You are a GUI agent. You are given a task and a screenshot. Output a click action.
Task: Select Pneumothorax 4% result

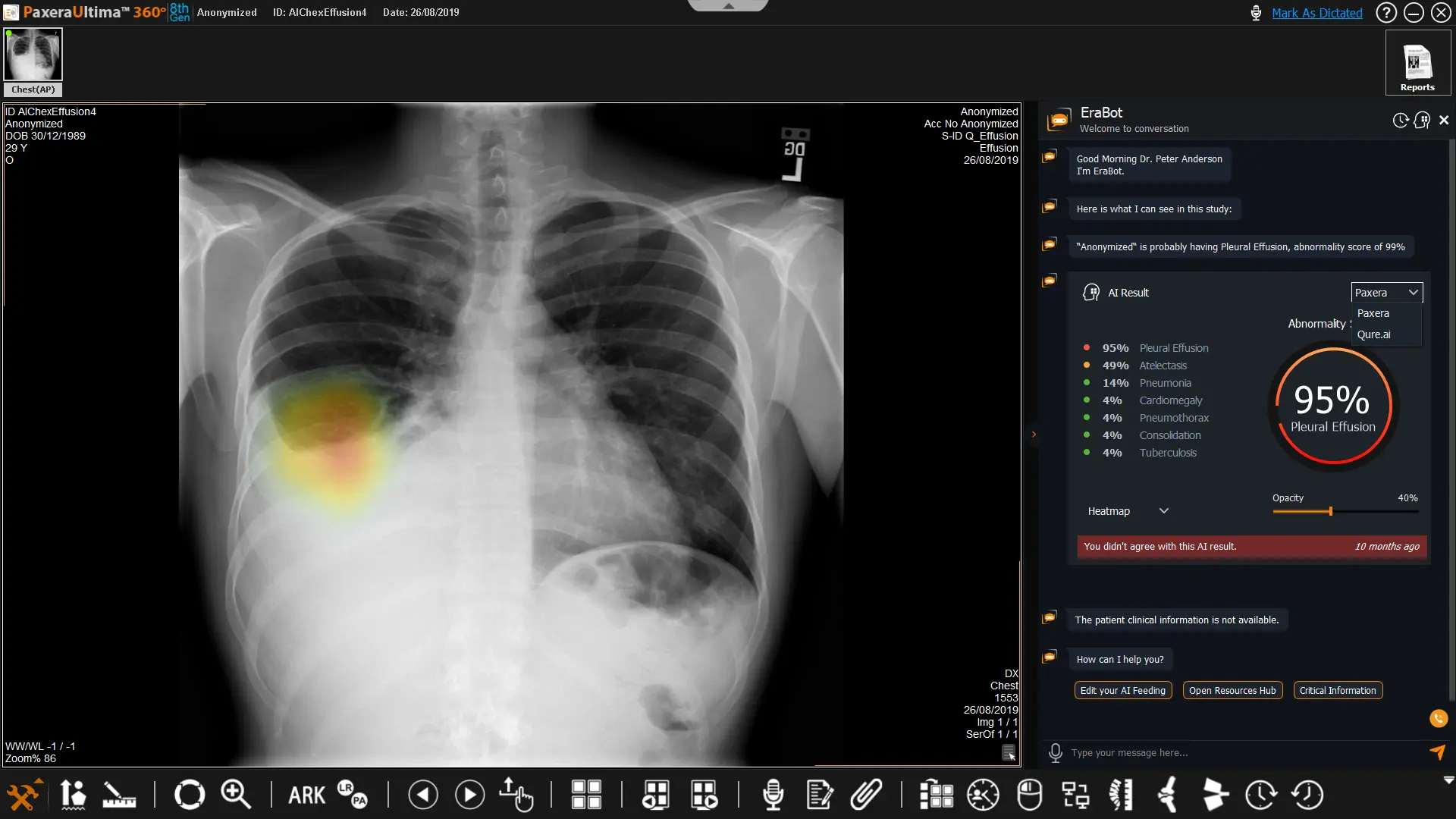(x=1145, y=418)
